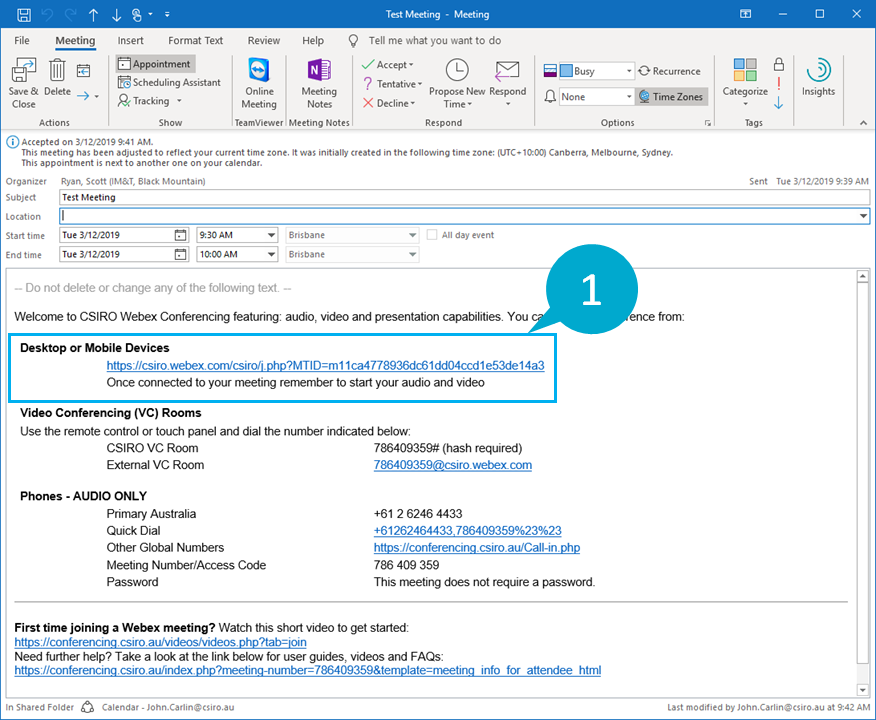Viewport: 876px width, 720px height.
Task: Toggle the All day event checkbox
Action: (x=432, y=235)
